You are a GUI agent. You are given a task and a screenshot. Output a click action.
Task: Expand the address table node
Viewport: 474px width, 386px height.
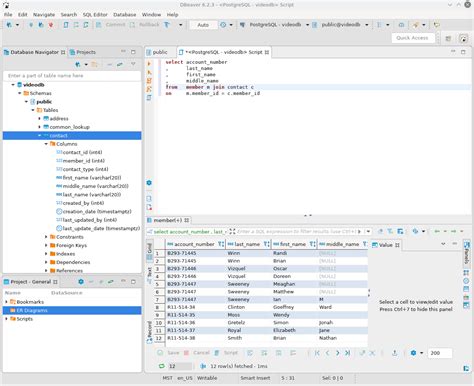(40, 118)
